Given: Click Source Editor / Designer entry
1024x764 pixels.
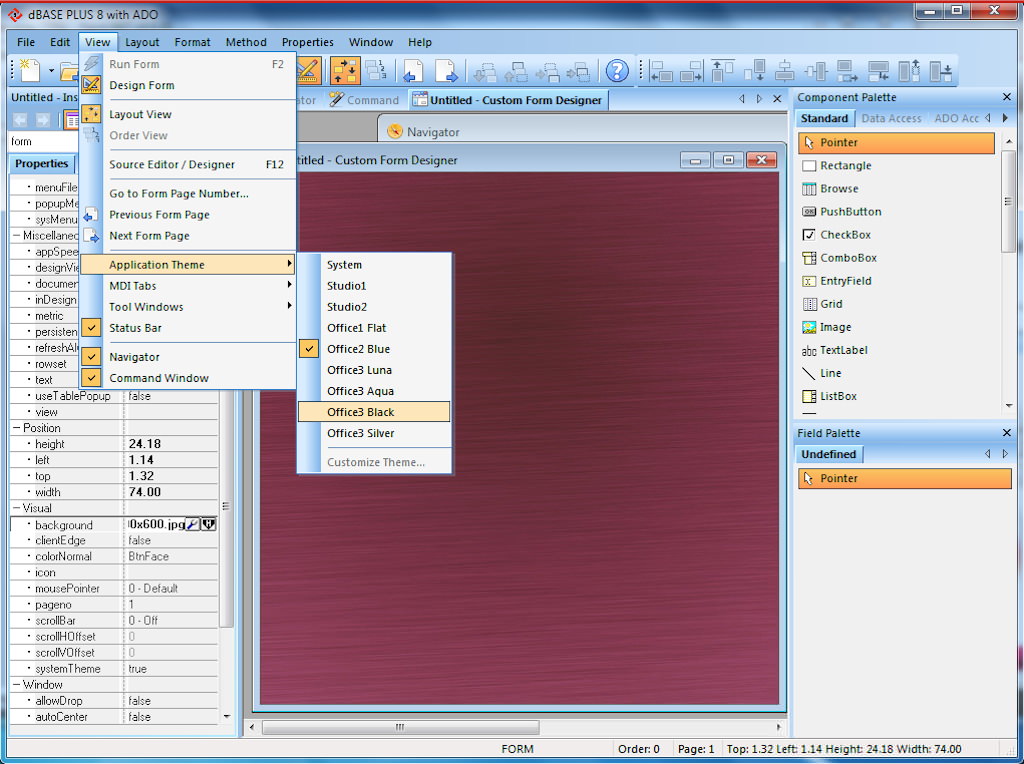Looking at the screenshot, I should click(187, 165).
